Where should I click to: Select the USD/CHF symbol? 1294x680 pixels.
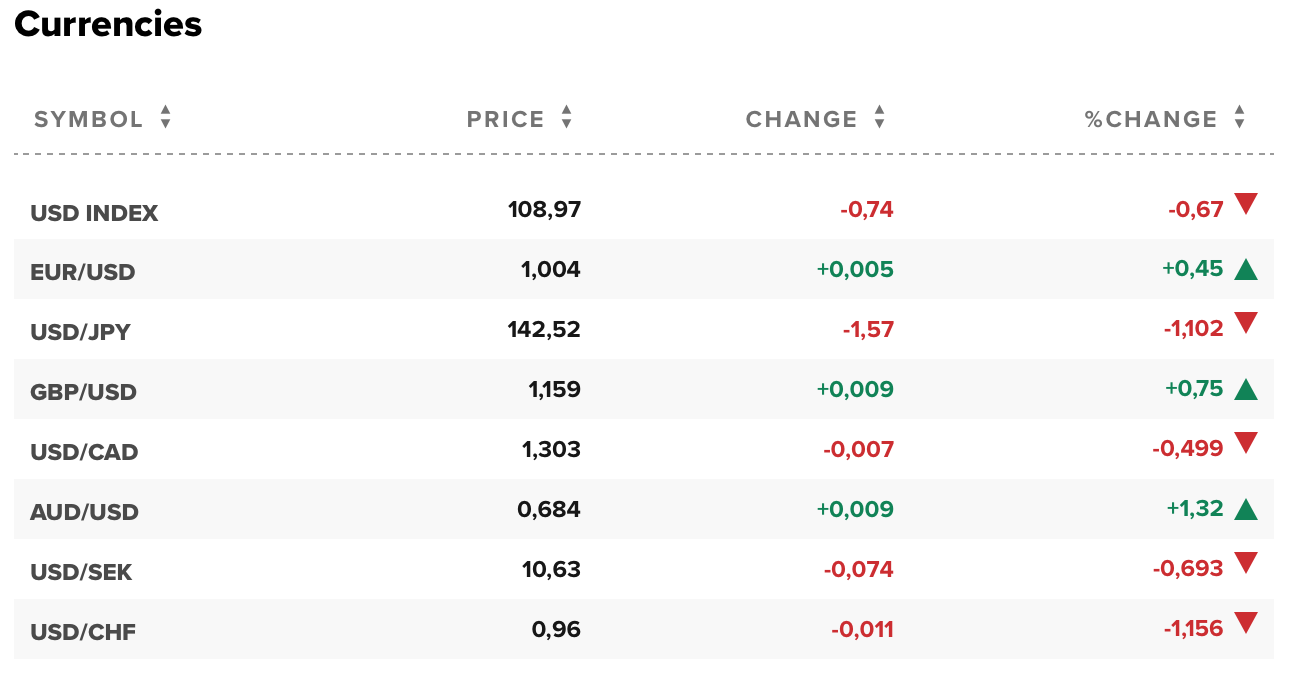pos(84,632)
